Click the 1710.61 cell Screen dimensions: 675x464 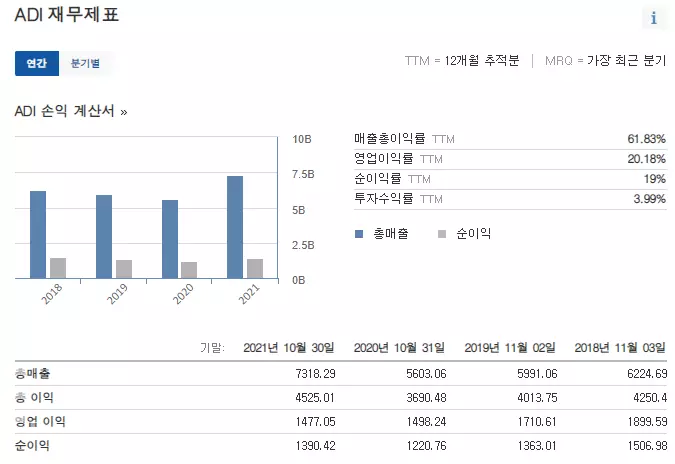pyautogui.click(x=537, y=422)
